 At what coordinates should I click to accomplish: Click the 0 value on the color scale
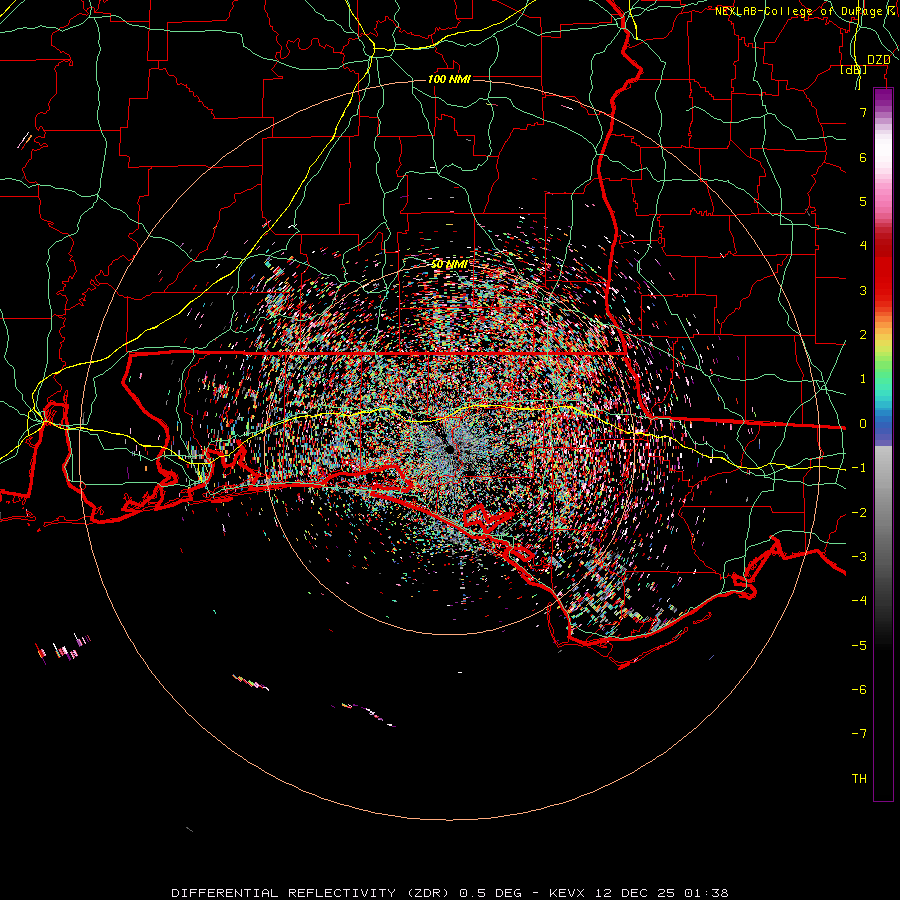pyautogui.click(x=863, y=424)
